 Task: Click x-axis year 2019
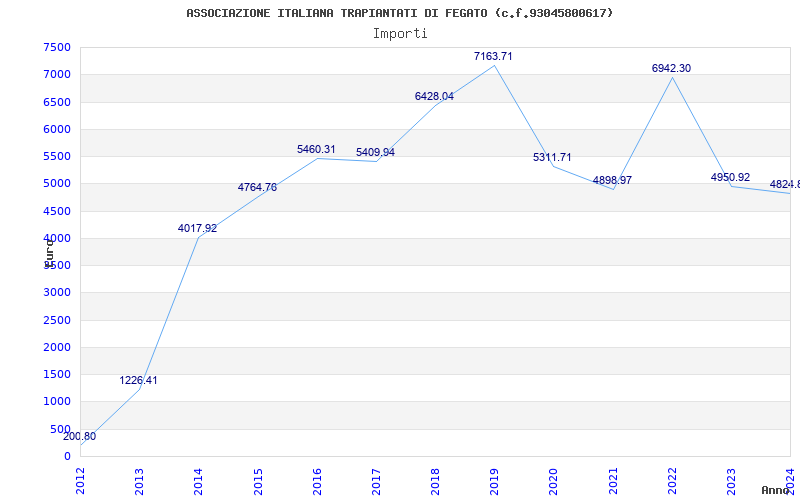pos(494,481)
